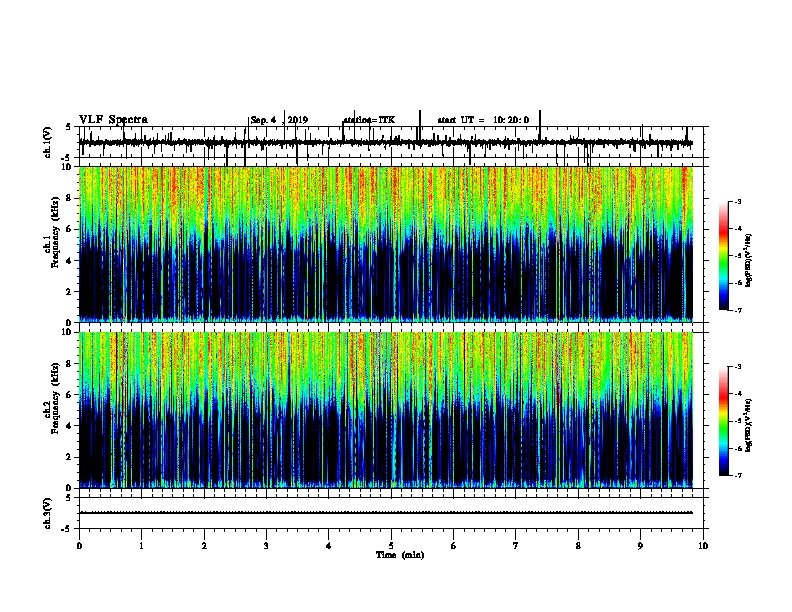Click the "start UT = 10:20:0" label
The image size is (792, 612).
point(483,120)
